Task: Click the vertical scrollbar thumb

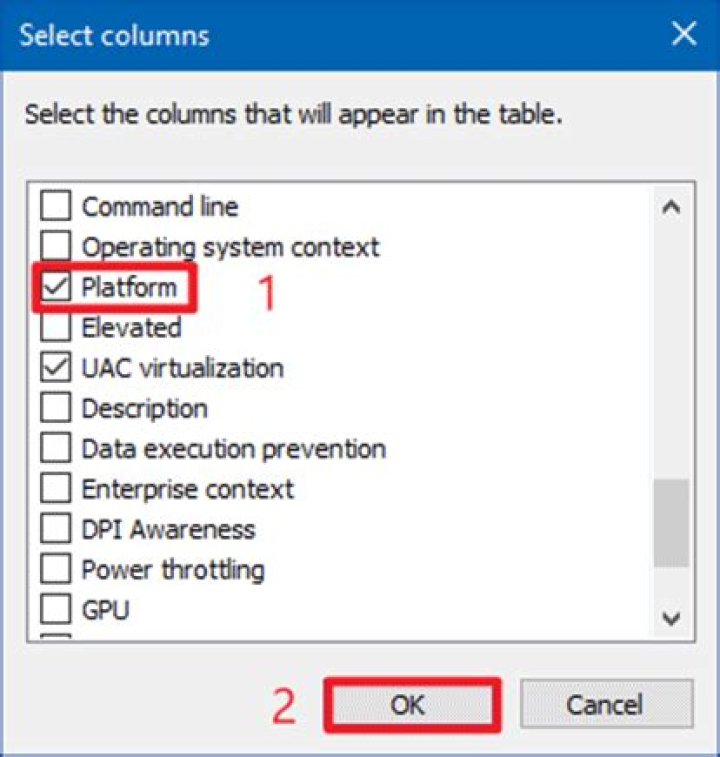Action: pyautogui.click(x=671, y=522)
